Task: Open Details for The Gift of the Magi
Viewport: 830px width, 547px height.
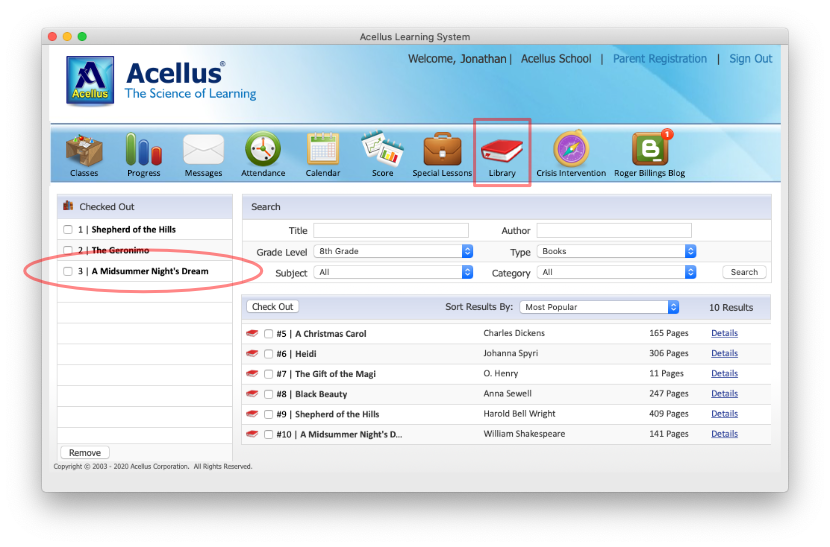Action: point(724,373)
